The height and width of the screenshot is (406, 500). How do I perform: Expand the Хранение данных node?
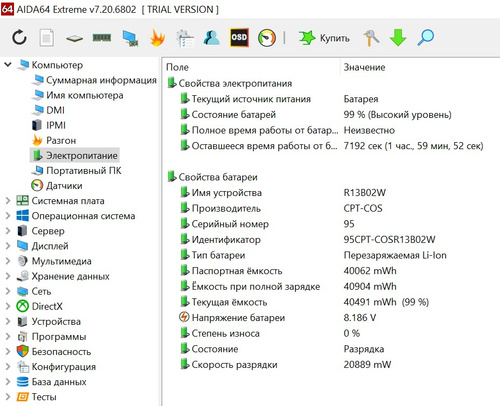pyautogui.click(x=8, y=276)
